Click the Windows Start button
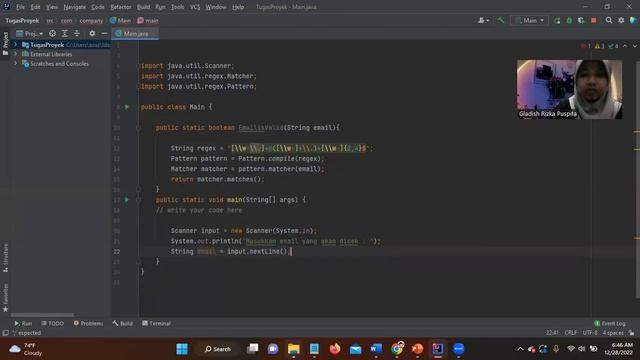The width and height of the screenshot is (640, 360). (x=182, y=349)
